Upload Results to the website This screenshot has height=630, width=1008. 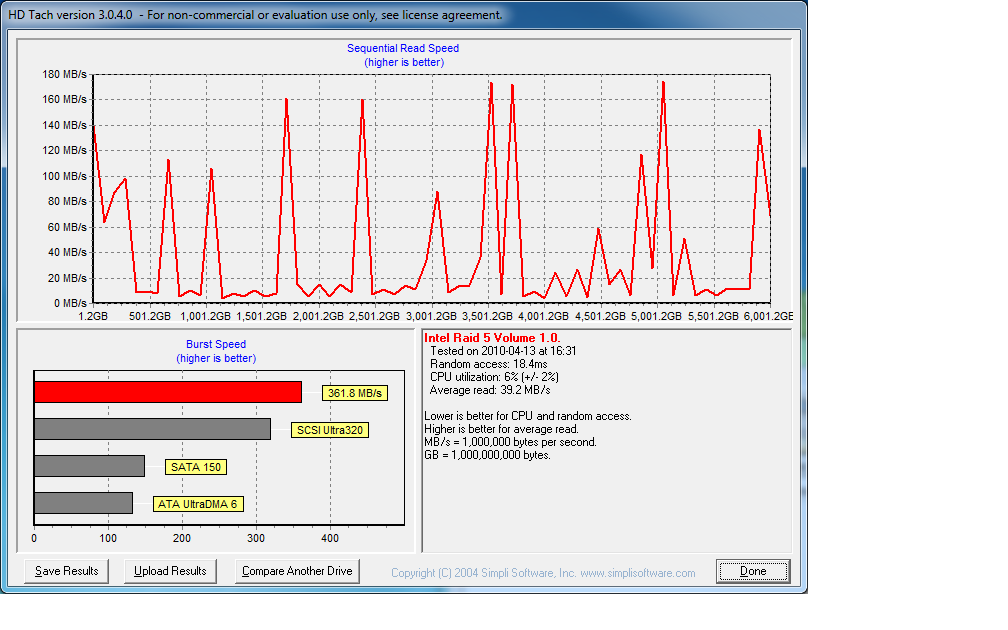coord(170,571)
